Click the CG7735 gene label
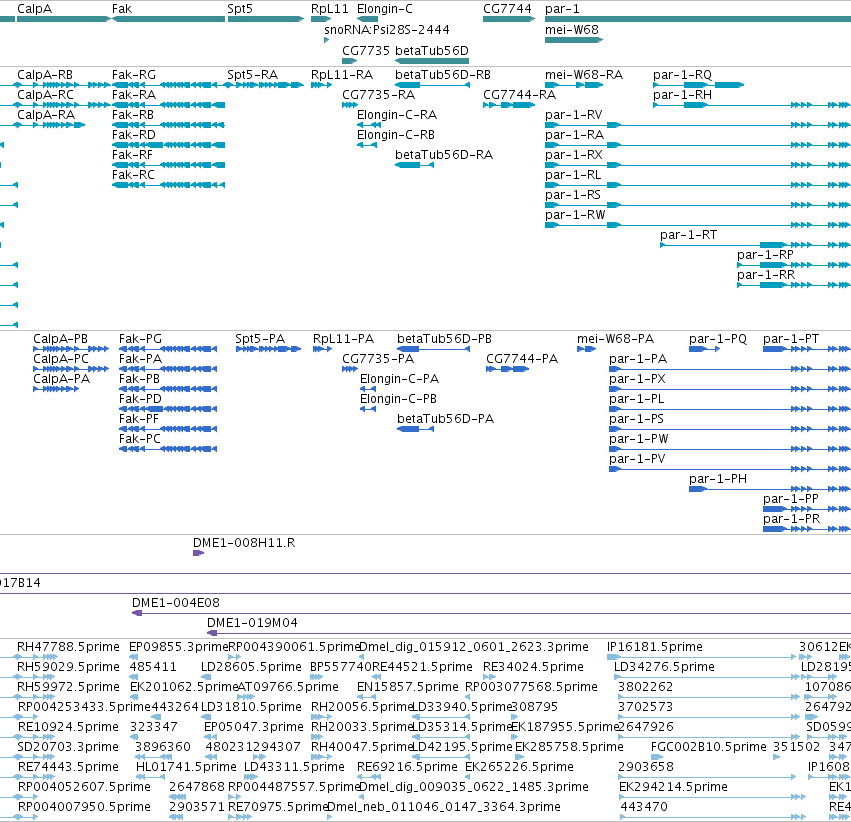Screen dimensions: 851x822 365,50
